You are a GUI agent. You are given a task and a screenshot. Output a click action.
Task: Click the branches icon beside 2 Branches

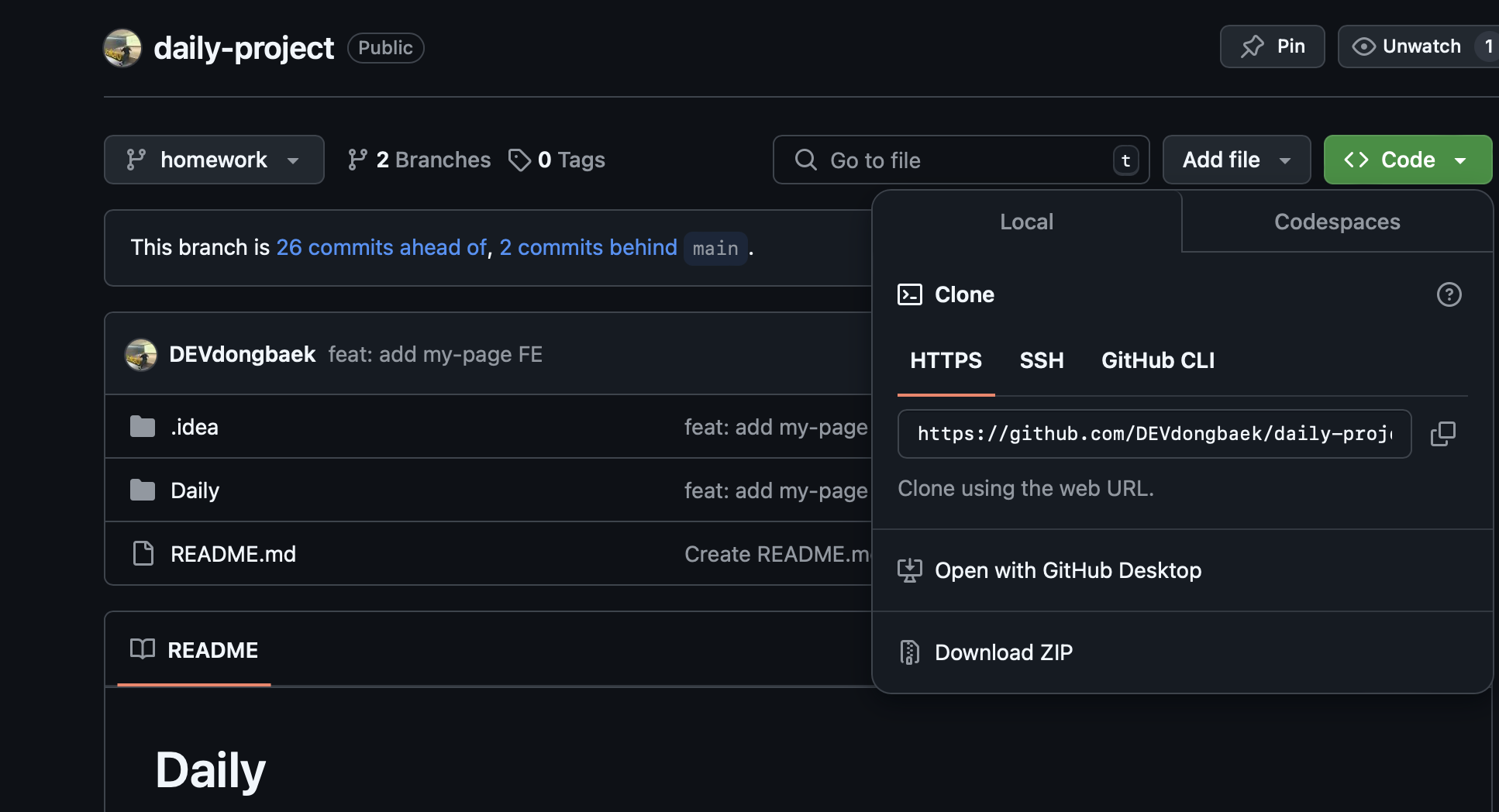click(x=357, y=160)
